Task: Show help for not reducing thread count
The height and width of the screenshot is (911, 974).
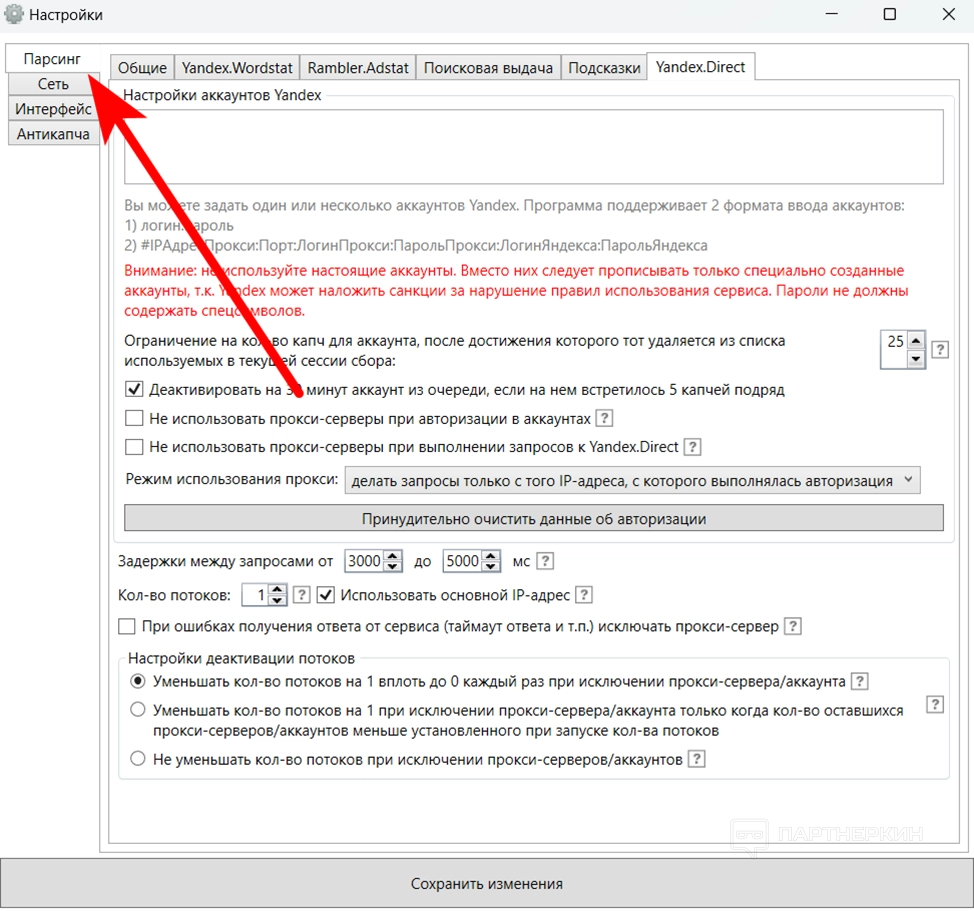Action: pos(696,759)
